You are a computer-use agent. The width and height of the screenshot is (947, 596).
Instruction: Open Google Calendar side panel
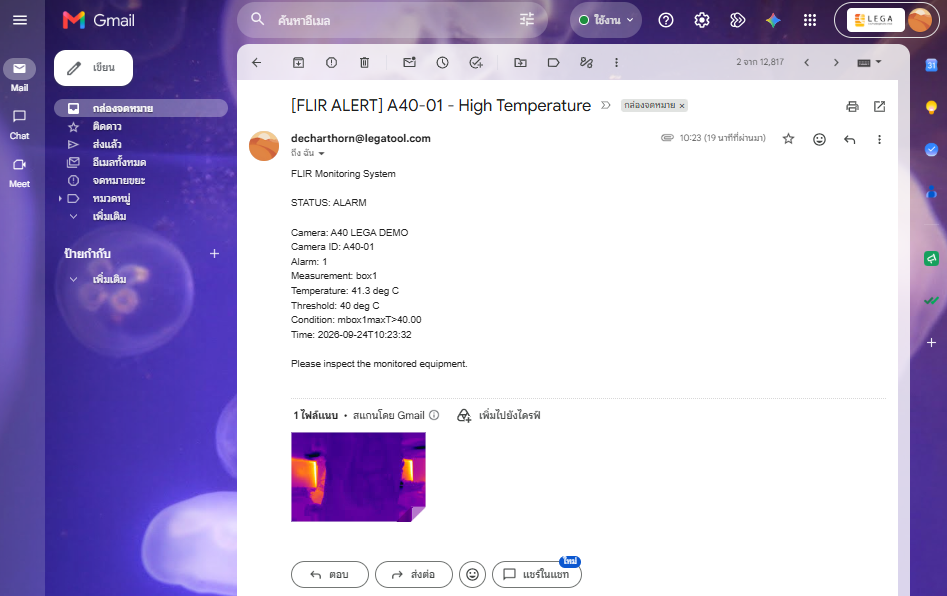pos(931,65)
